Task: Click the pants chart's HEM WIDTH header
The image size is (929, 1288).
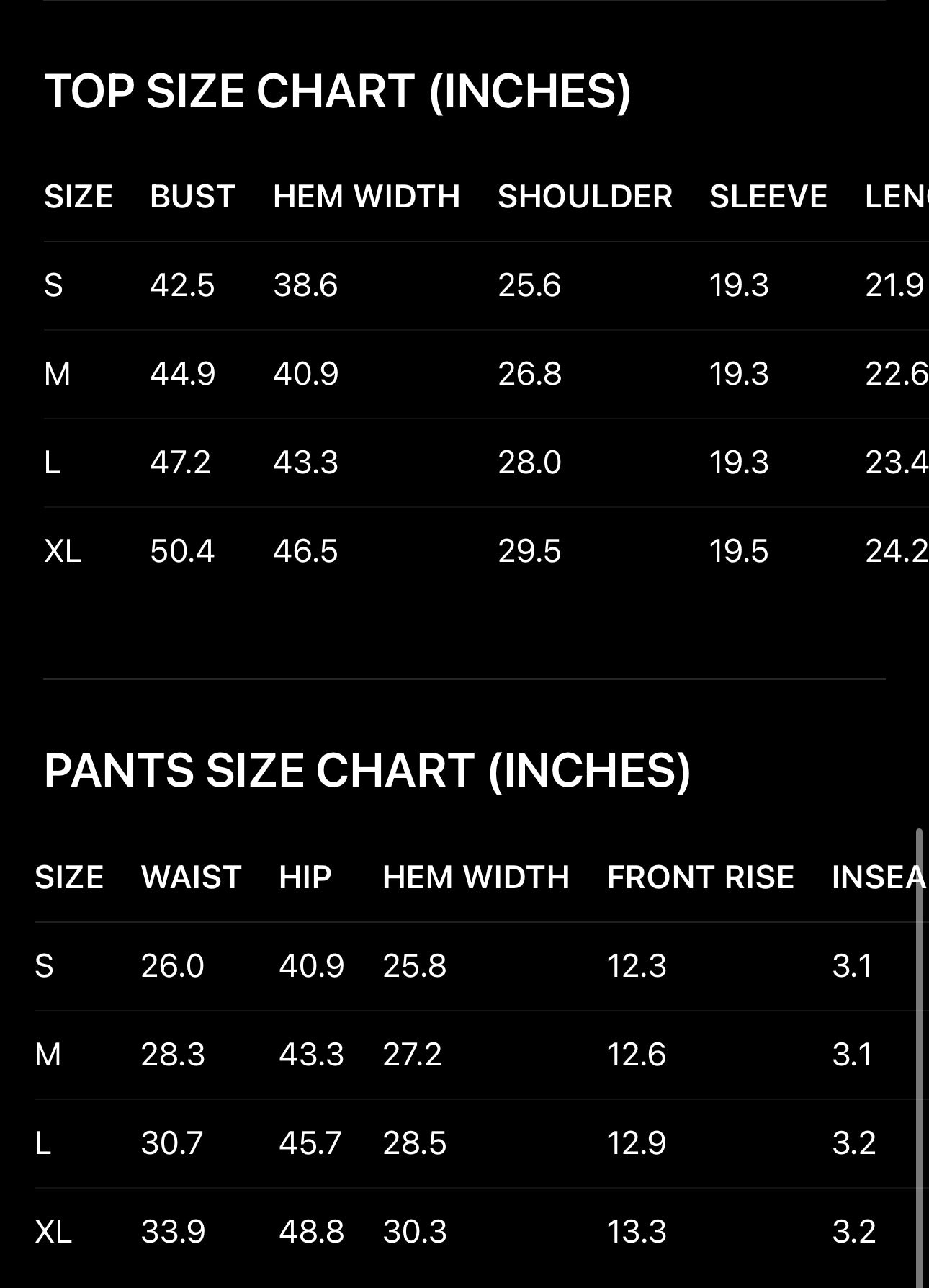Action: tap(475, 877)
